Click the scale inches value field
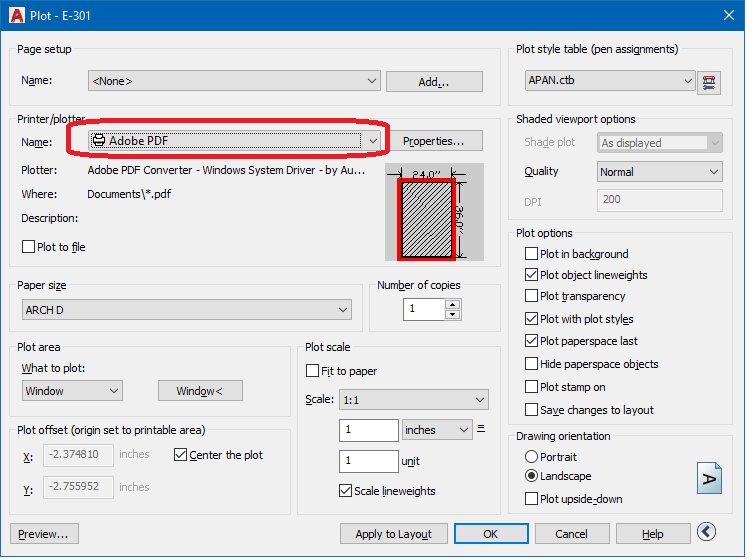This screenshot has height=560, width=752. [369, 430]
